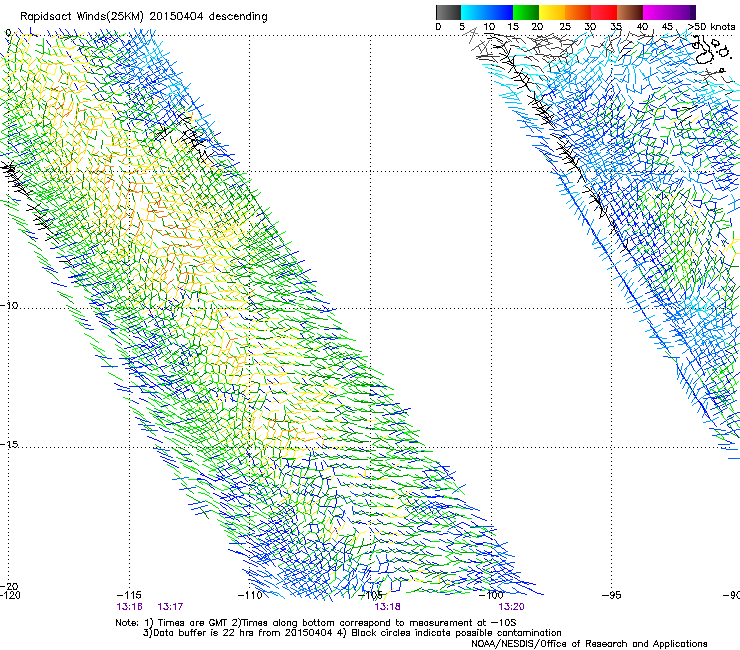The width and height of the screenshot is (740, 650).
Task: Click the '>50 knots' legend label
Action: (711, 27)
